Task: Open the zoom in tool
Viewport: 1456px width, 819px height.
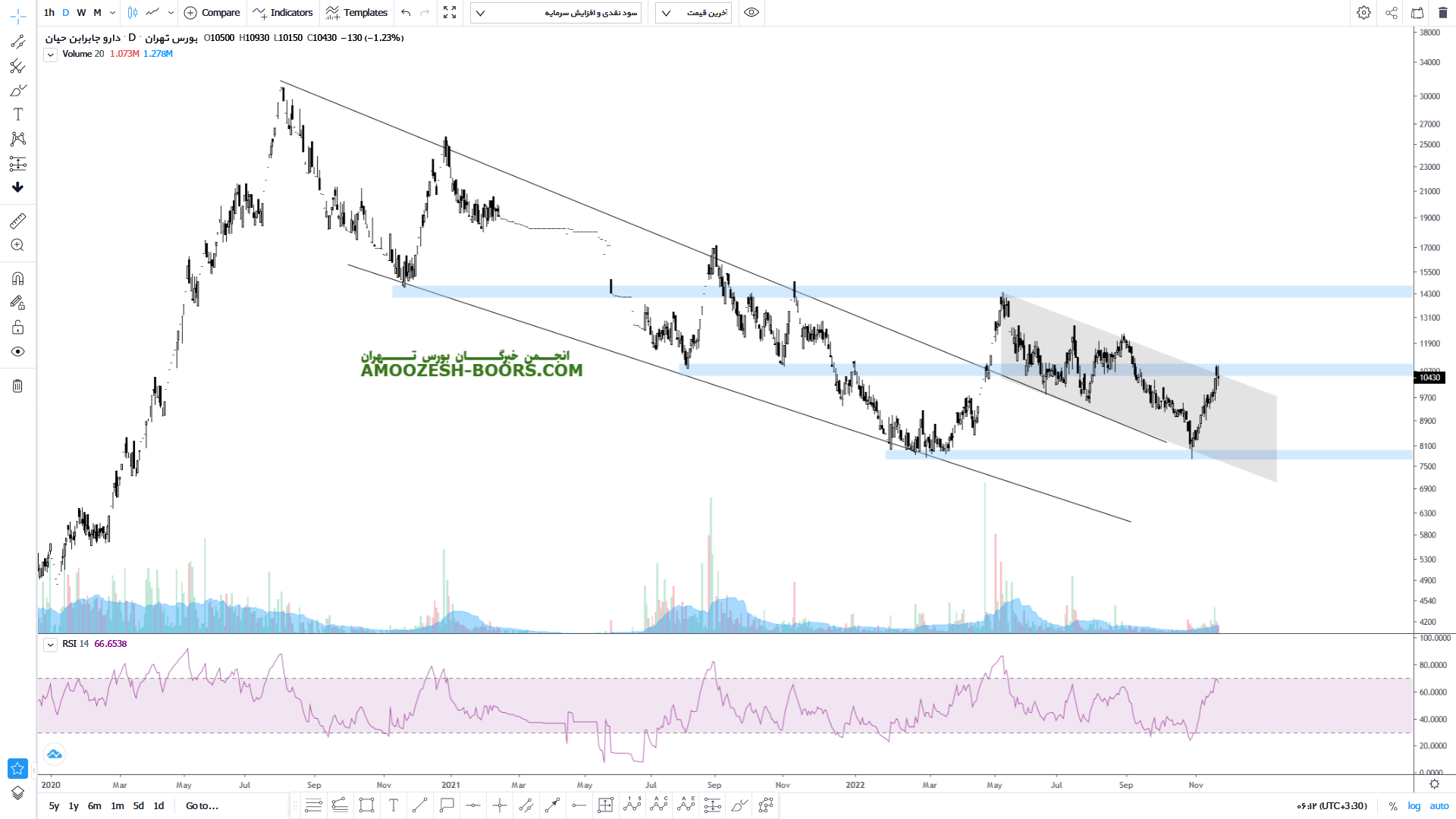Action: [18, 245]
